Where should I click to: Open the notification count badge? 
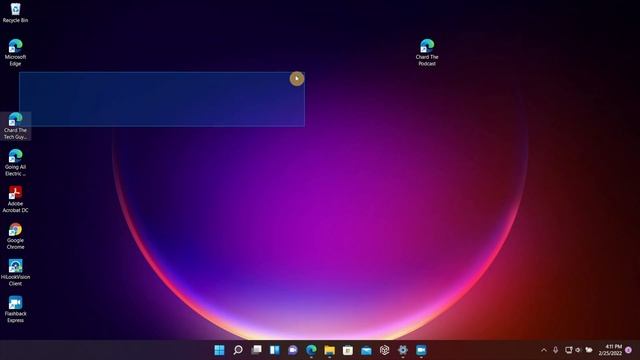click(x=629, y=350)
